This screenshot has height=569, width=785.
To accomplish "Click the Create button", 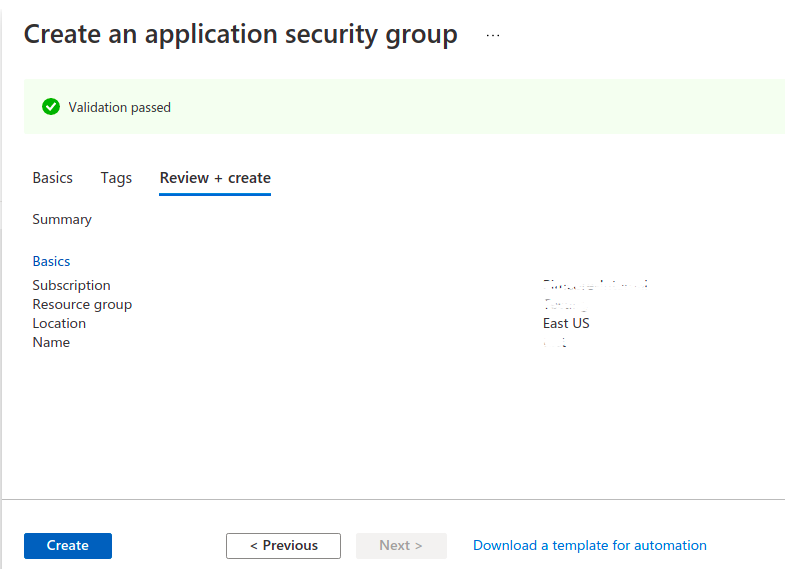I will [x=68, y=545].
